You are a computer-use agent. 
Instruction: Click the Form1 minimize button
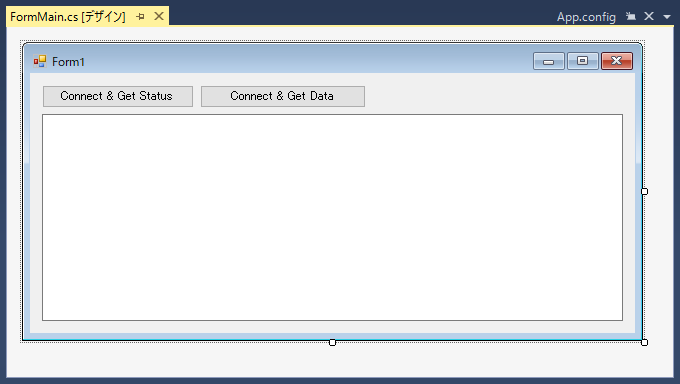tap(549, 61)
